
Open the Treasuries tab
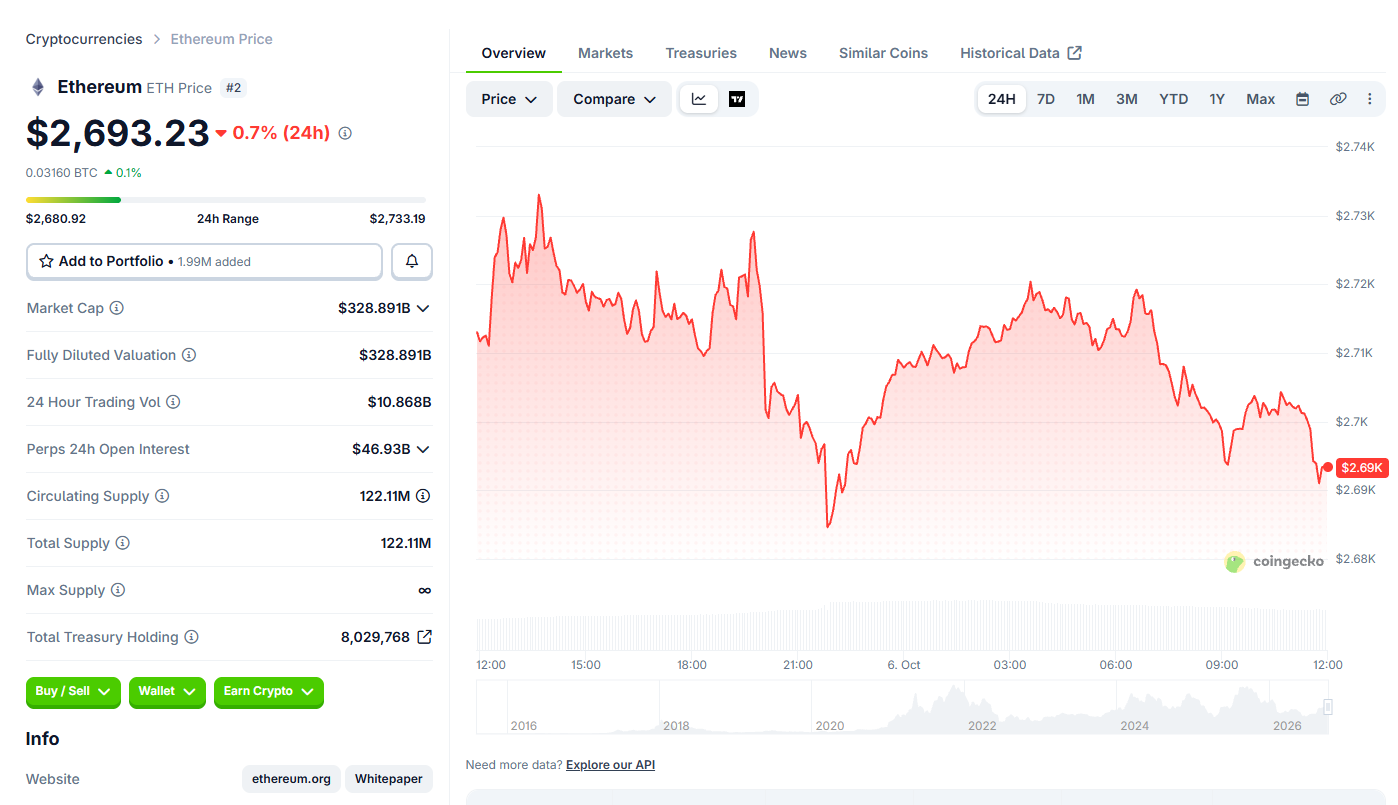[x=701, y=53]
